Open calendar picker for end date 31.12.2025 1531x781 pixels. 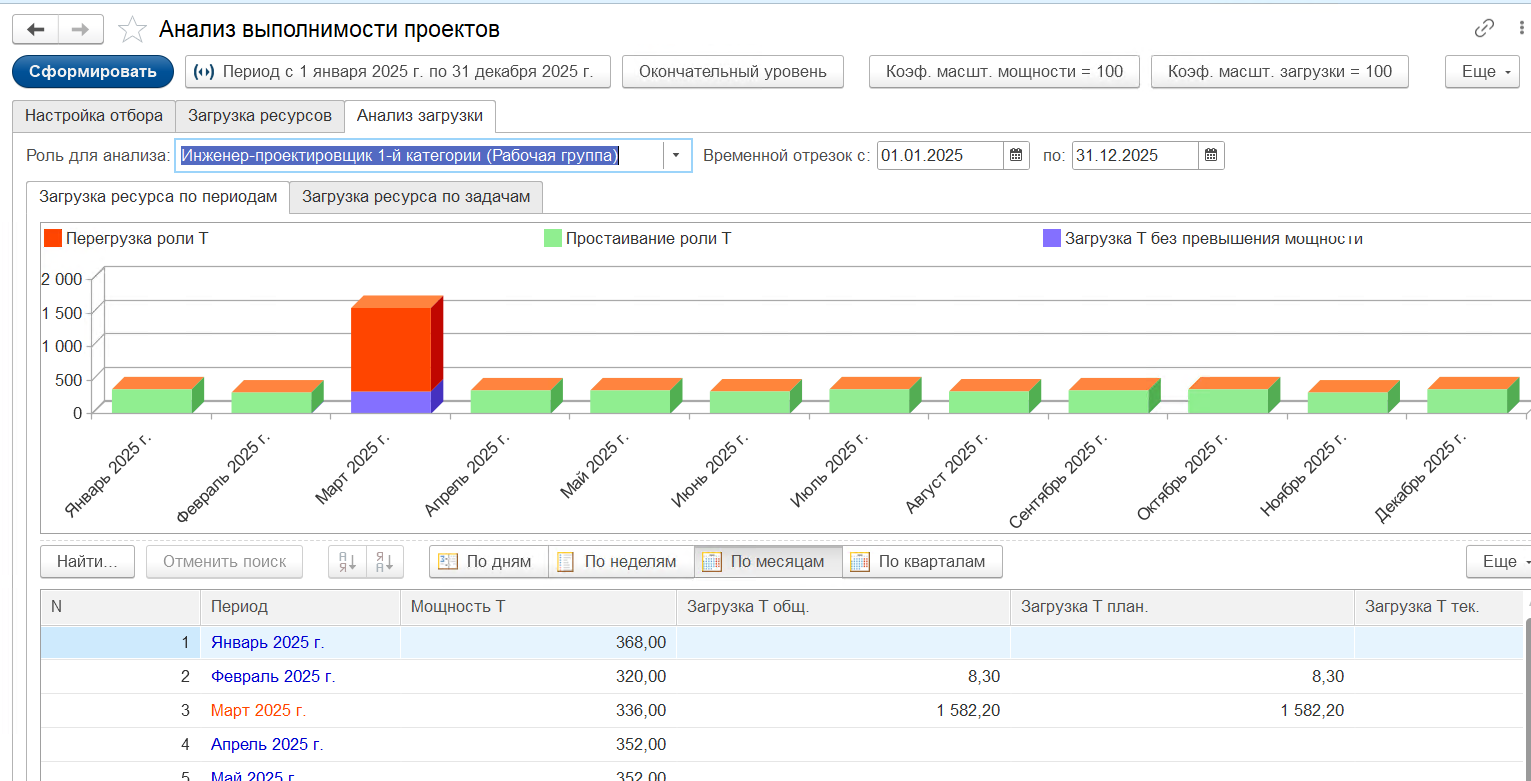[1211, 156]
